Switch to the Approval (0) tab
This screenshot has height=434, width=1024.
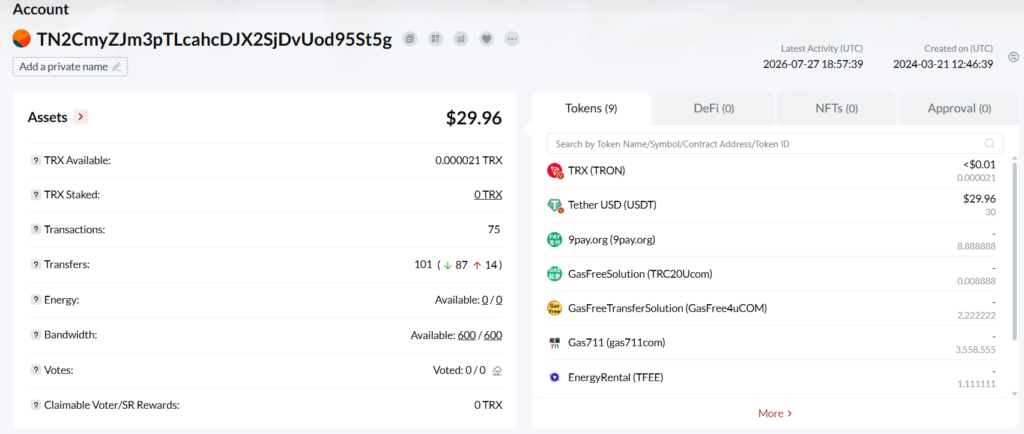click(959, 108)
